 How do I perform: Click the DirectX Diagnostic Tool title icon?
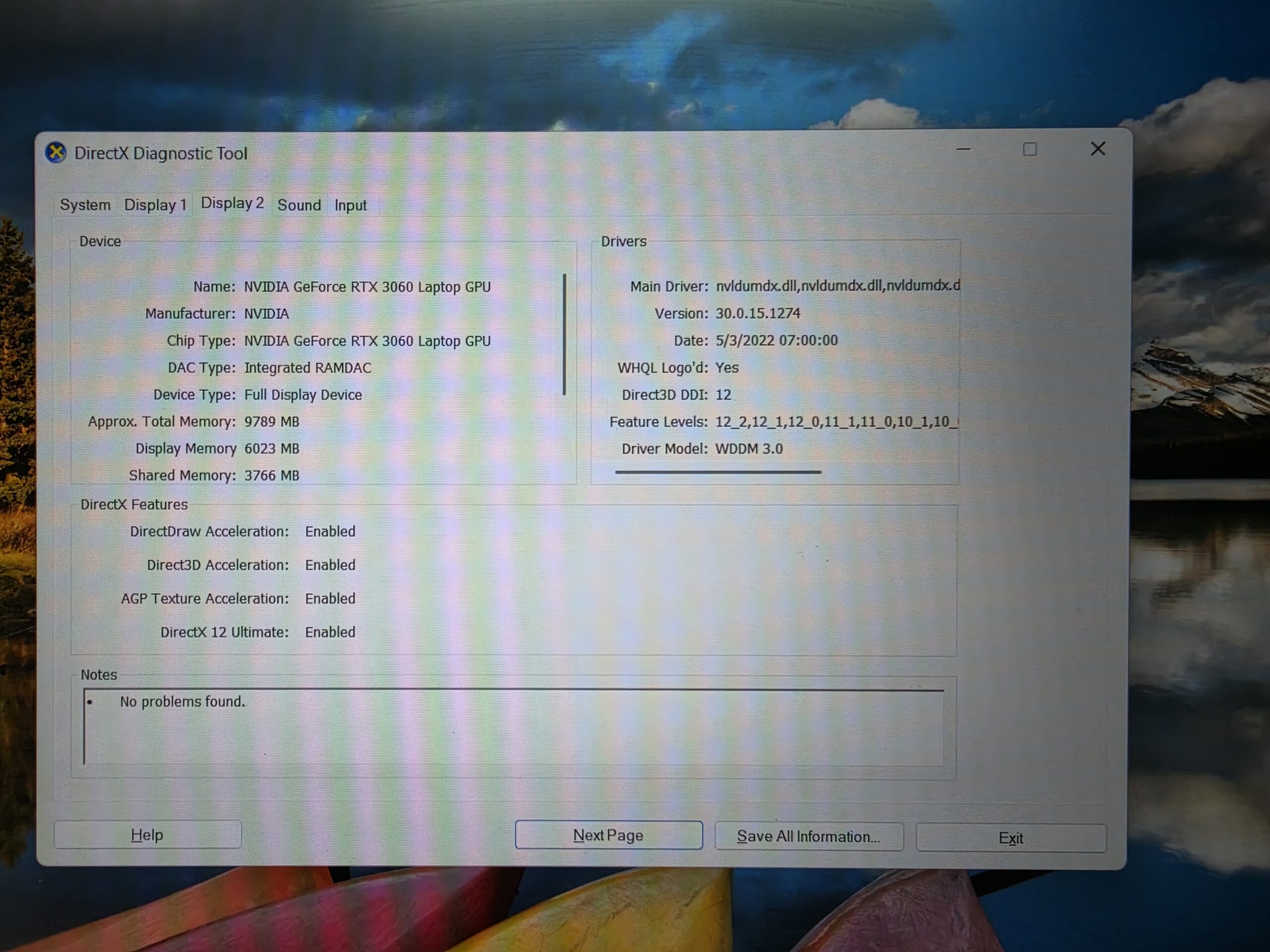pos(56,153)
